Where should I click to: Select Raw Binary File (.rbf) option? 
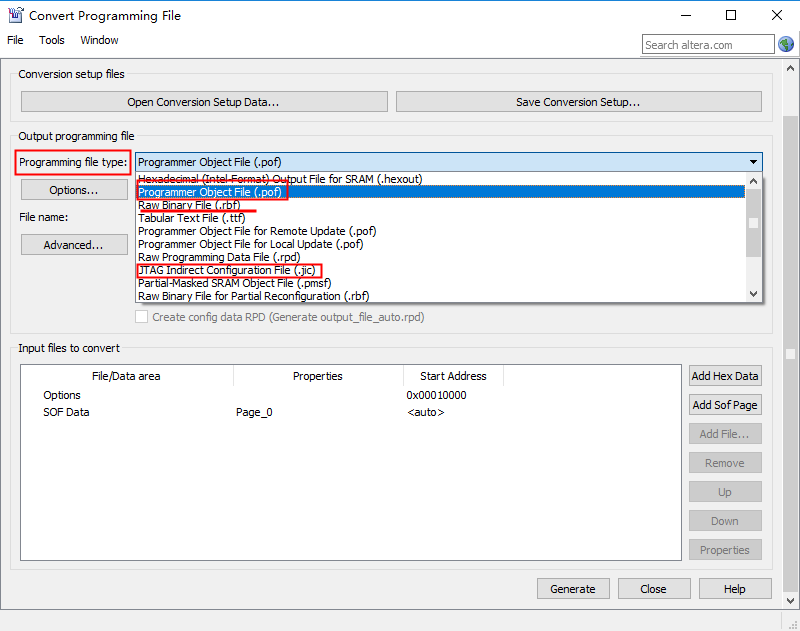189,205
